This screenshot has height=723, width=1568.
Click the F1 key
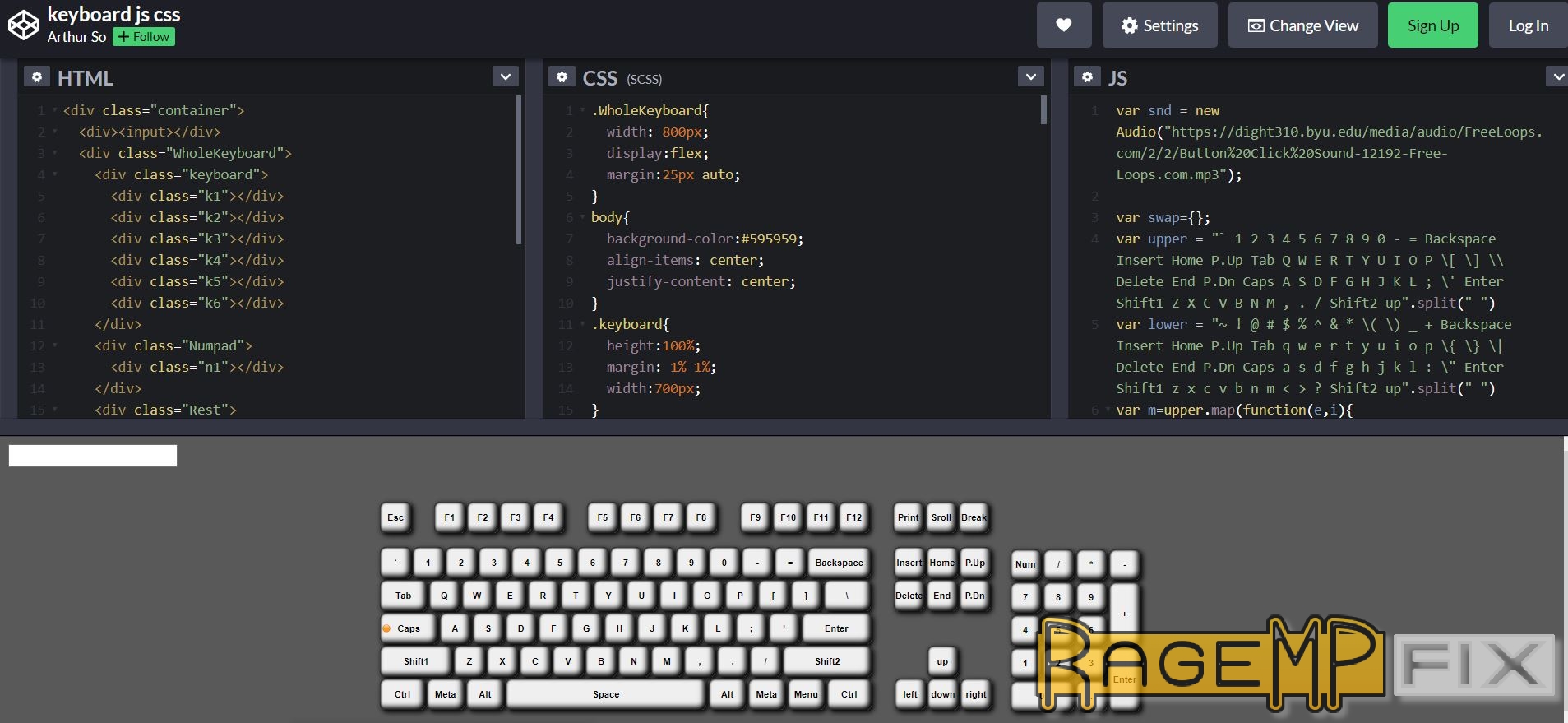[450, 517]
